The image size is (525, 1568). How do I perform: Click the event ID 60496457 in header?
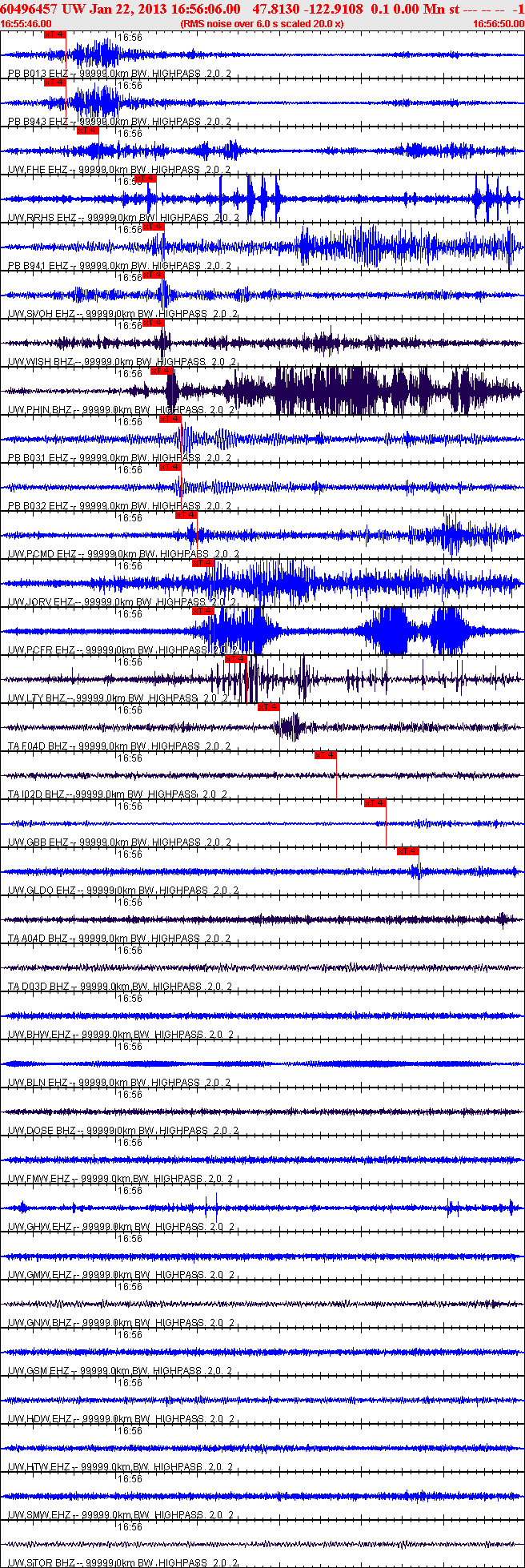tap(29, 9)
